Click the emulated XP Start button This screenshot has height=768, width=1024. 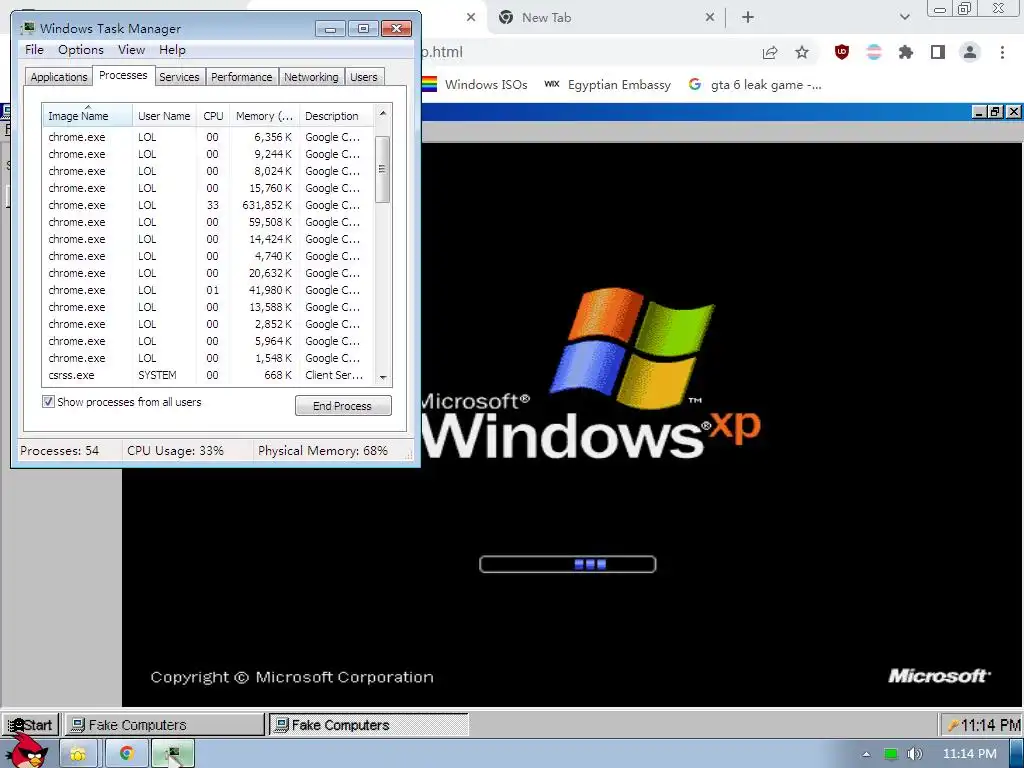31,725
